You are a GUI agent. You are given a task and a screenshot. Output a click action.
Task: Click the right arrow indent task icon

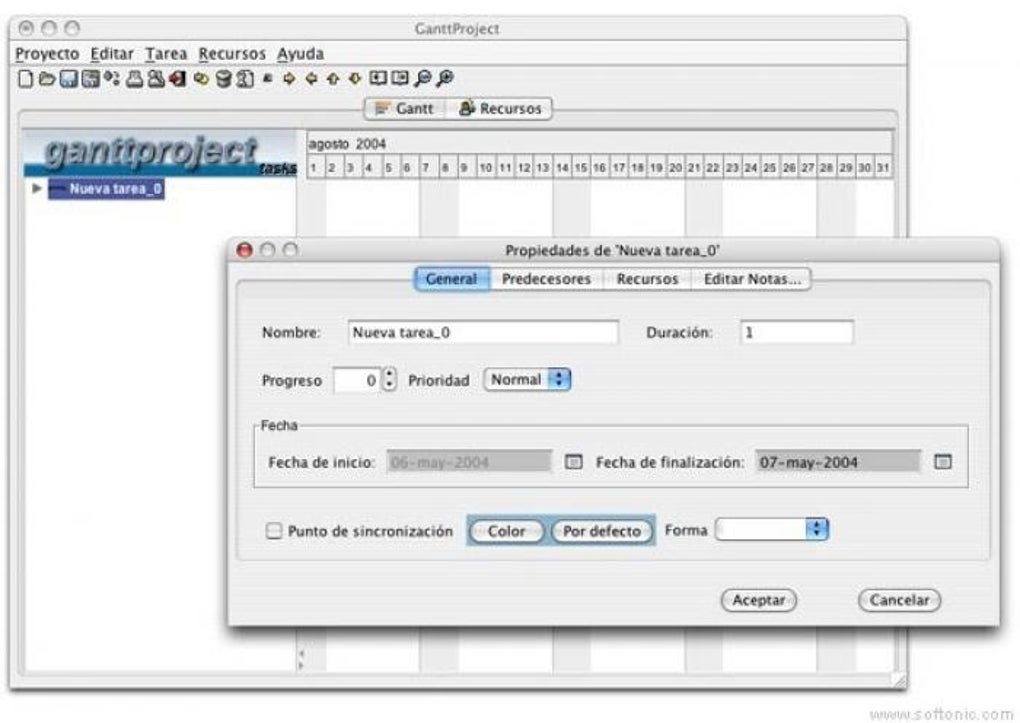[x=289, y=79]
